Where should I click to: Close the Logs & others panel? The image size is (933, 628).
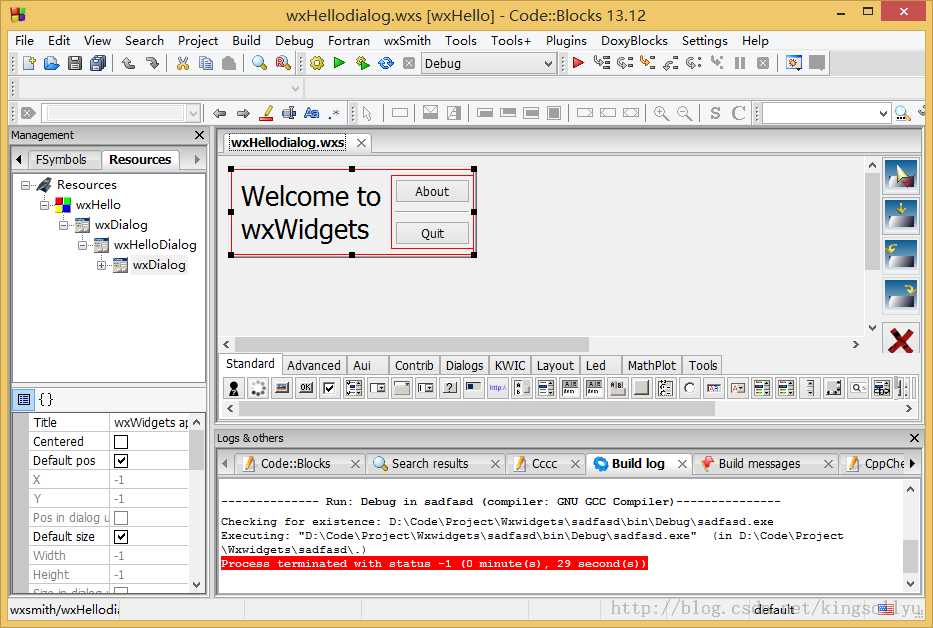915,438
